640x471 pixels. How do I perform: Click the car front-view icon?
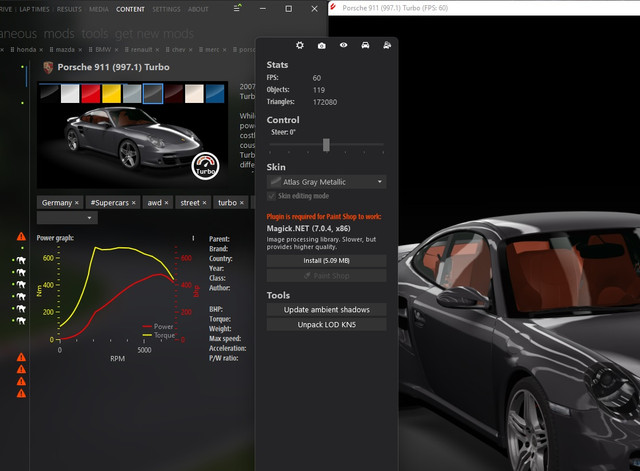click(365, 45)
